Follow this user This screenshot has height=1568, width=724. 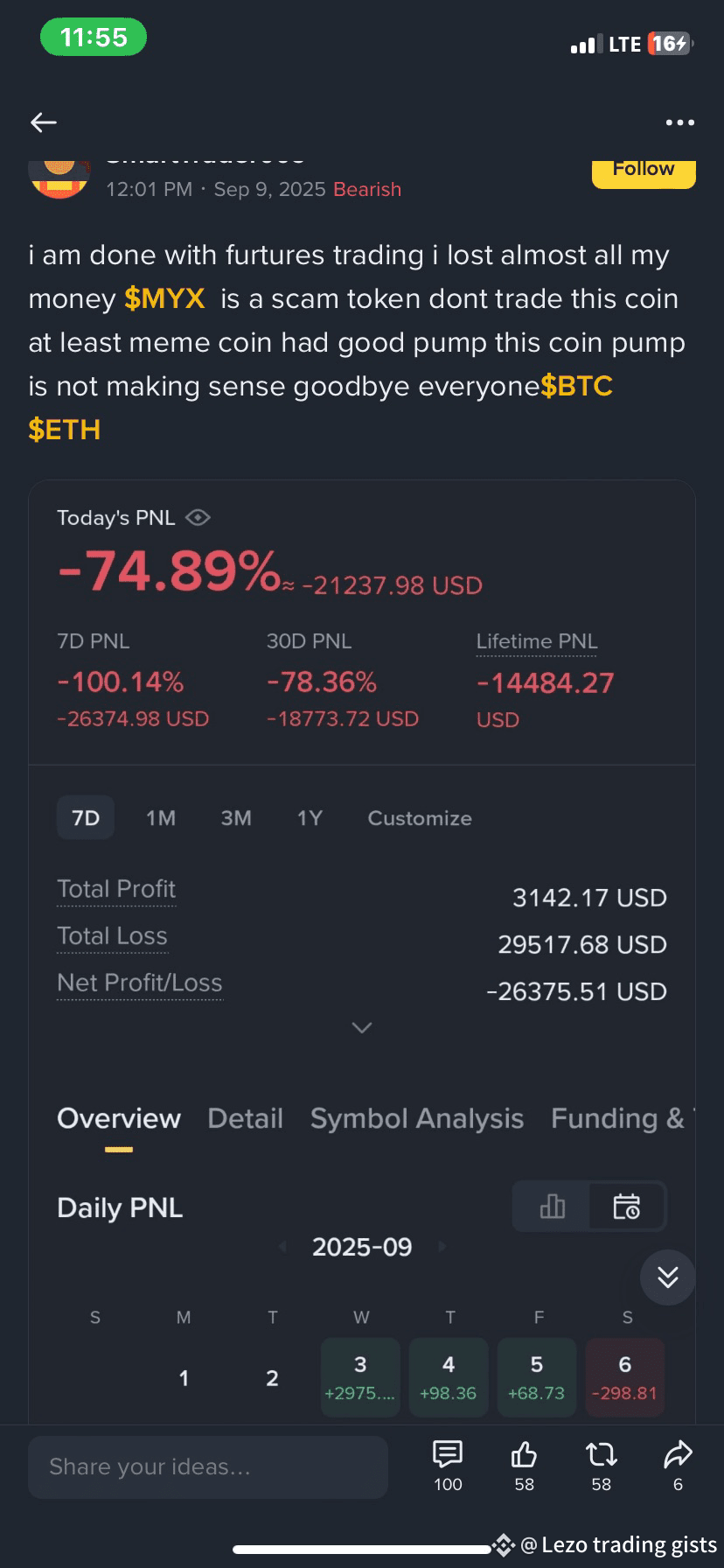point(644,171)
